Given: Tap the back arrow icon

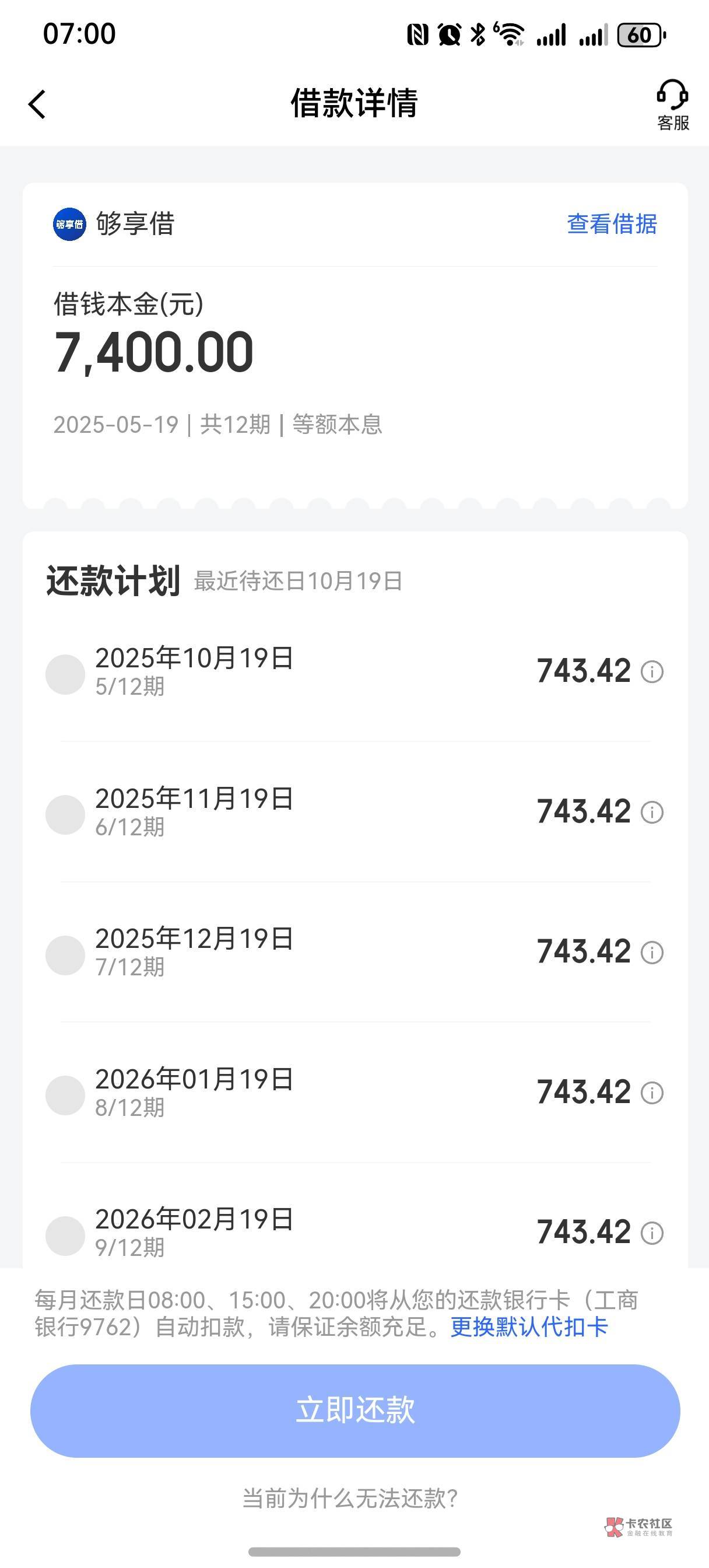Looking at the screenshot, I should coord(37,104).
